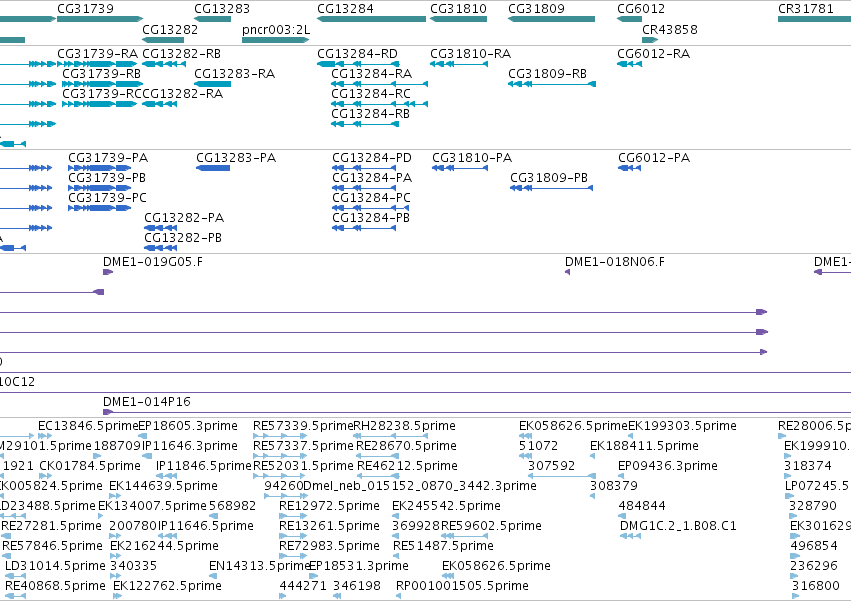Image resolution: width=851 pixels, height=601 pixels.
Task: Select transcript CG31739-RB
Action: click(101, 74)
